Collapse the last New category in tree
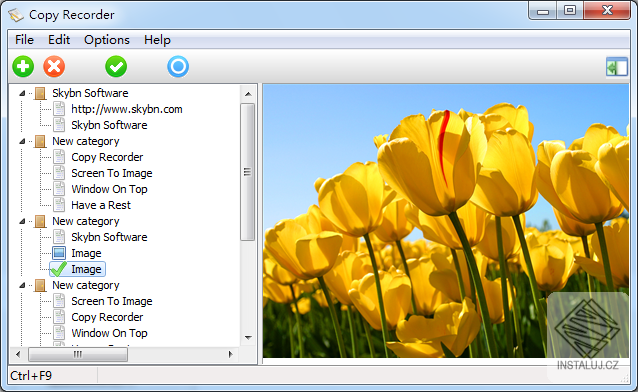The width and height of the screenshot is (638, 392). (x=22, y=285)
